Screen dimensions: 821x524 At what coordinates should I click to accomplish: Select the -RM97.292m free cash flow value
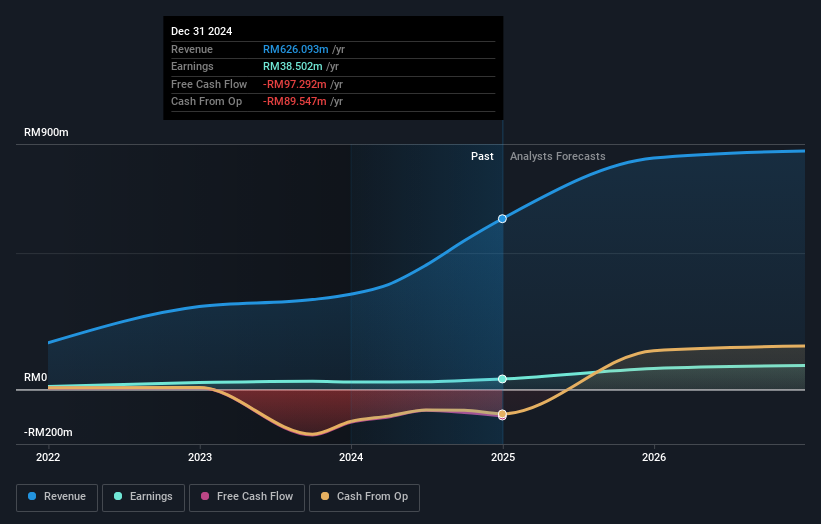[294, 84]
